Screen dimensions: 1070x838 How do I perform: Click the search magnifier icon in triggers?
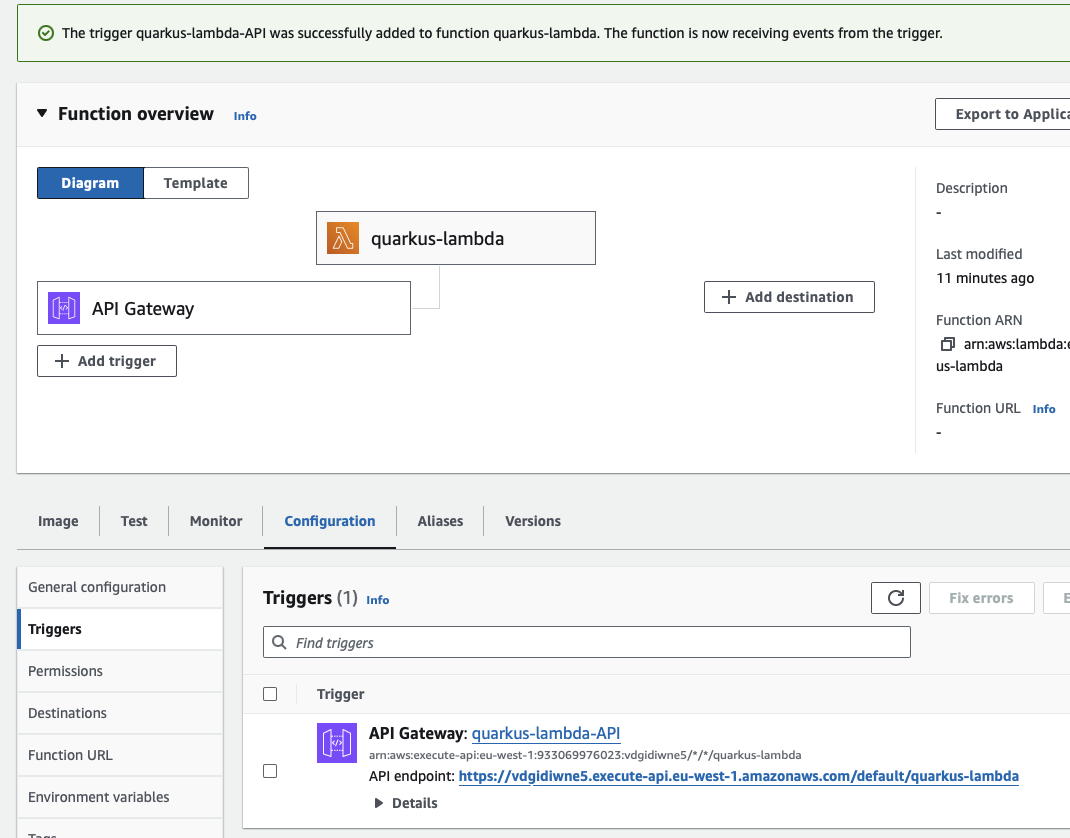(279, 643)
